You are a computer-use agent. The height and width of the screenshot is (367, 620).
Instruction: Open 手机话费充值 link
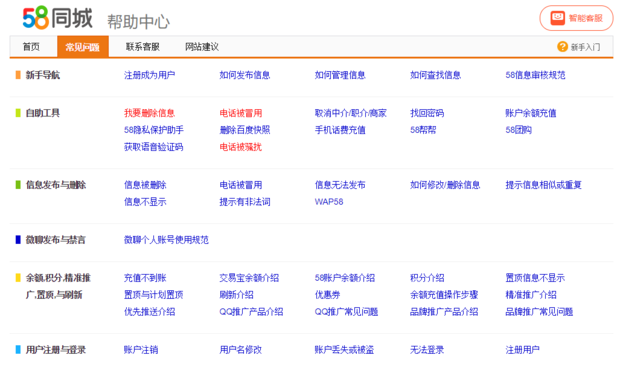(340, 130)
